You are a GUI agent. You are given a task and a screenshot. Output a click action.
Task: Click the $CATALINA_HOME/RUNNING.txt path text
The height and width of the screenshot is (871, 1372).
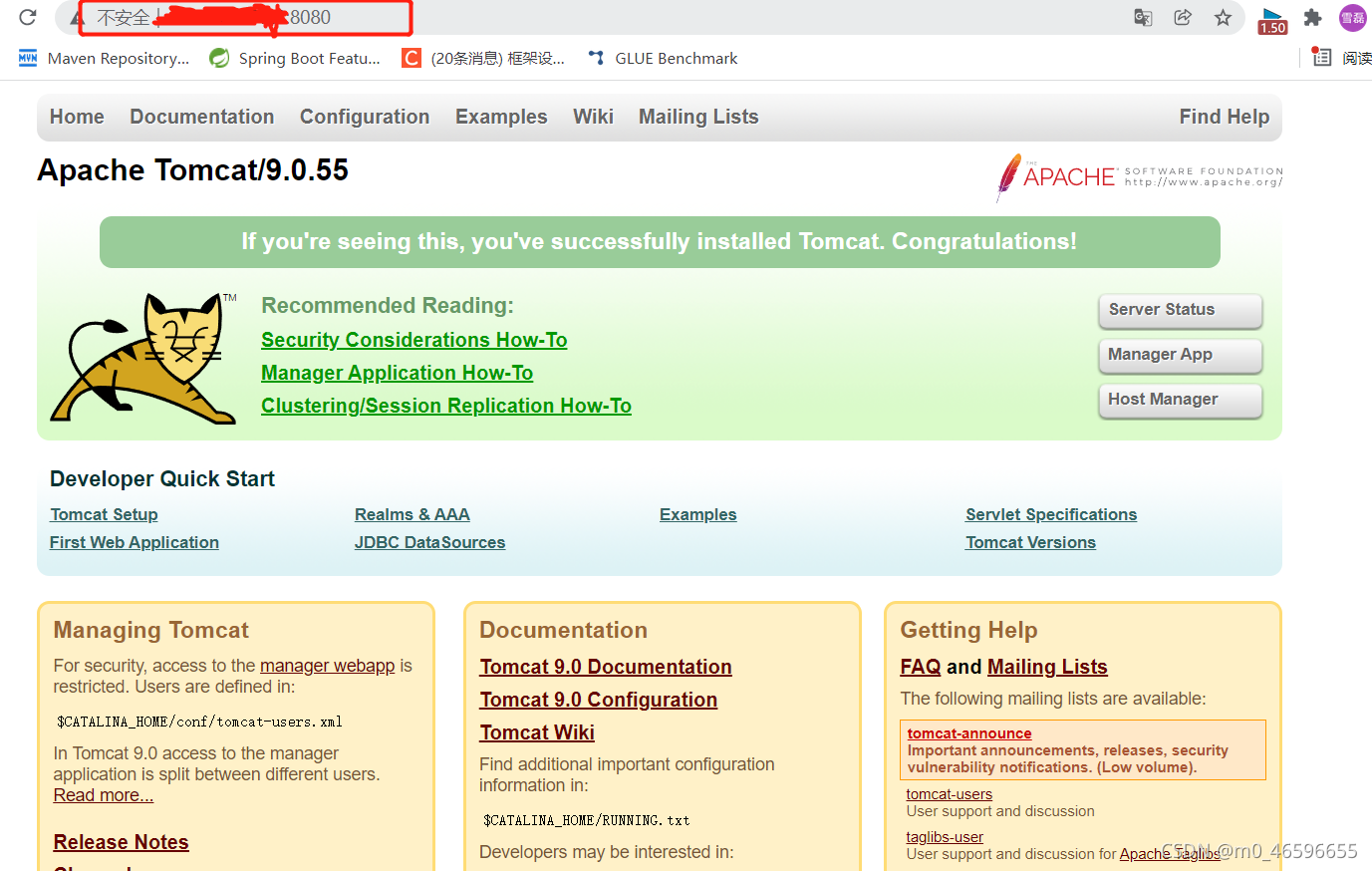point(587,820)
